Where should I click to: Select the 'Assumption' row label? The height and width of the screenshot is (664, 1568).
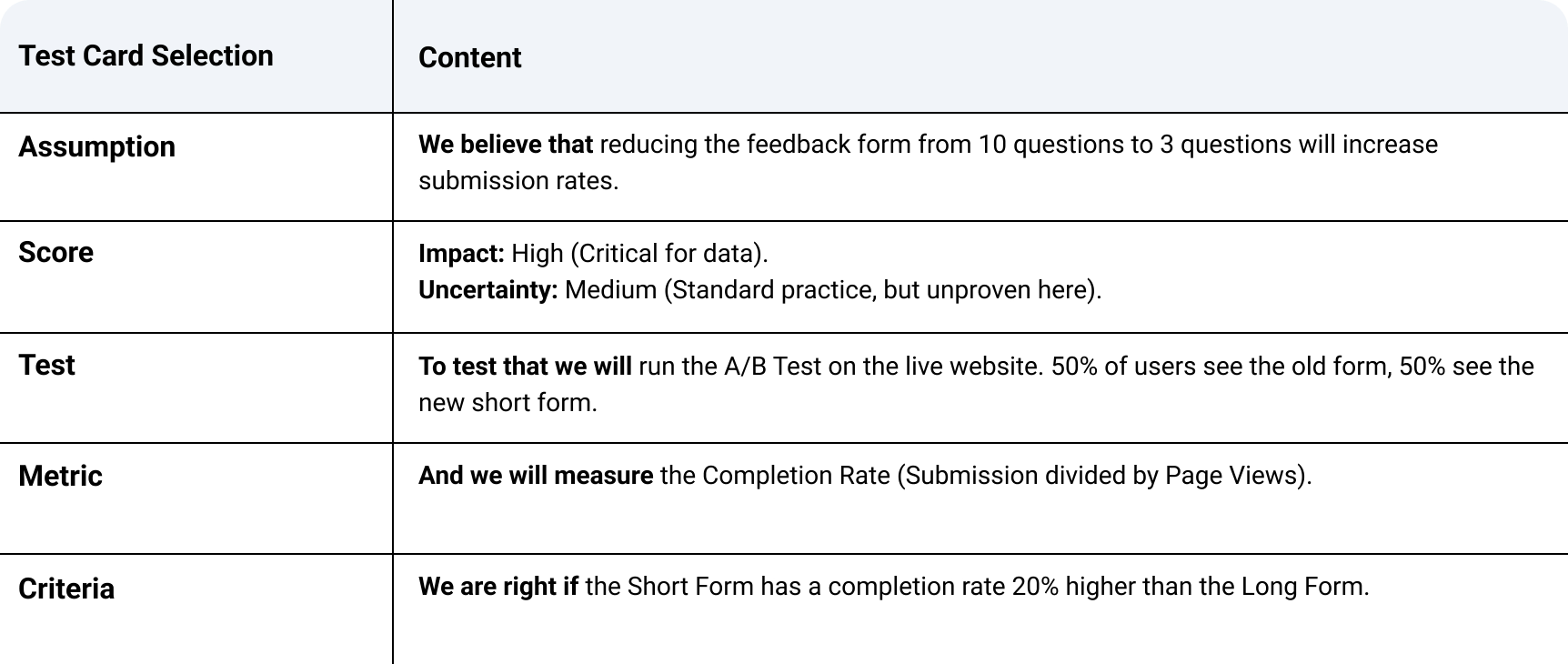96,147
